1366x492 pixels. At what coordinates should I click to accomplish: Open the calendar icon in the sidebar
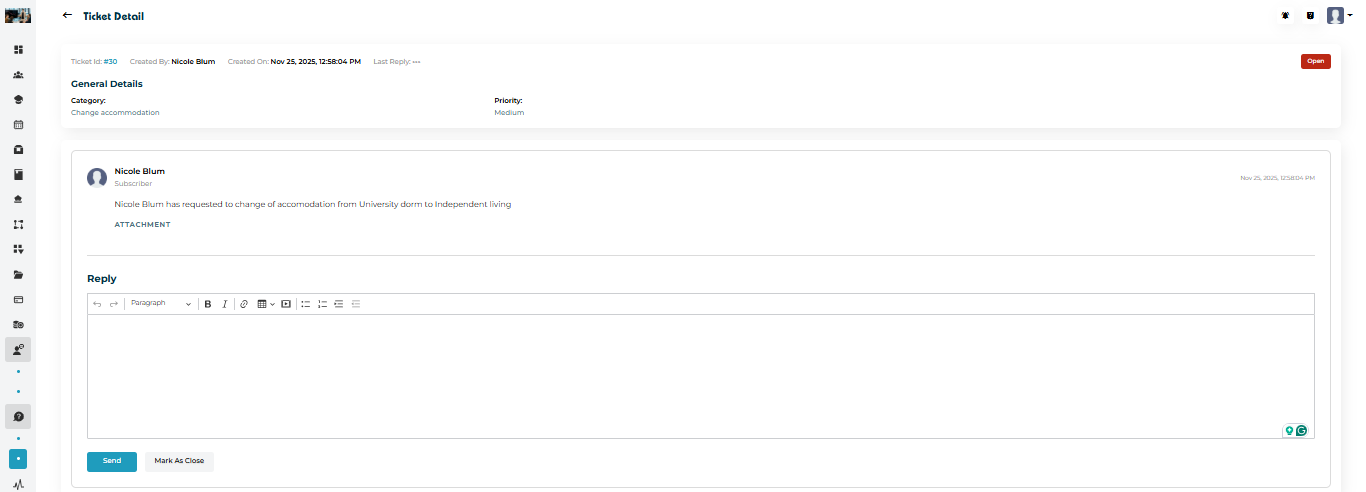point(18,125)
